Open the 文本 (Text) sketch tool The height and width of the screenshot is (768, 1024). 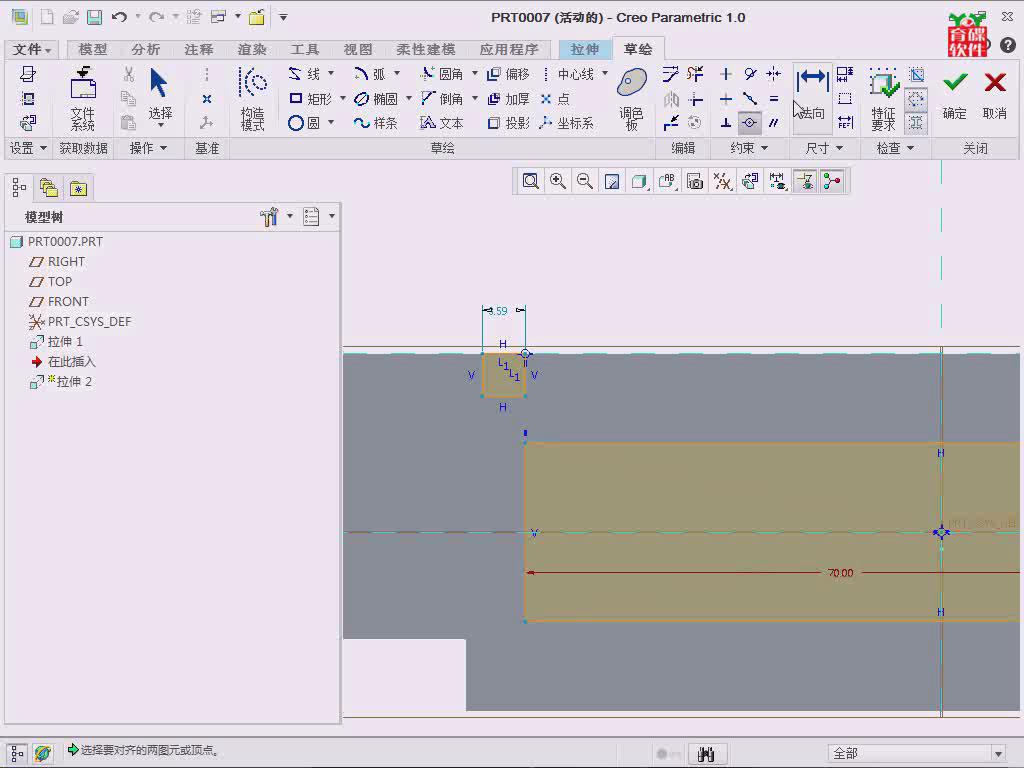pyautogui.click(x=441, y=123)
